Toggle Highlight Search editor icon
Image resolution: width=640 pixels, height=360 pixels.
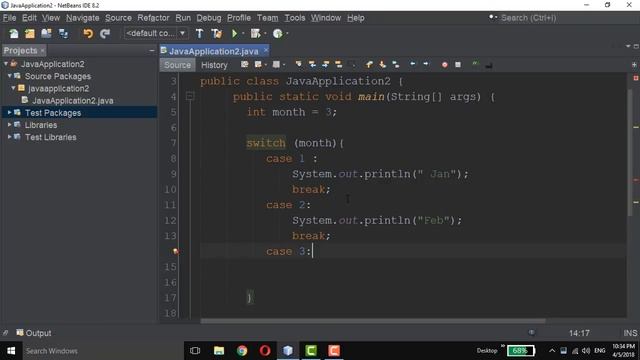tap(338, 64)
